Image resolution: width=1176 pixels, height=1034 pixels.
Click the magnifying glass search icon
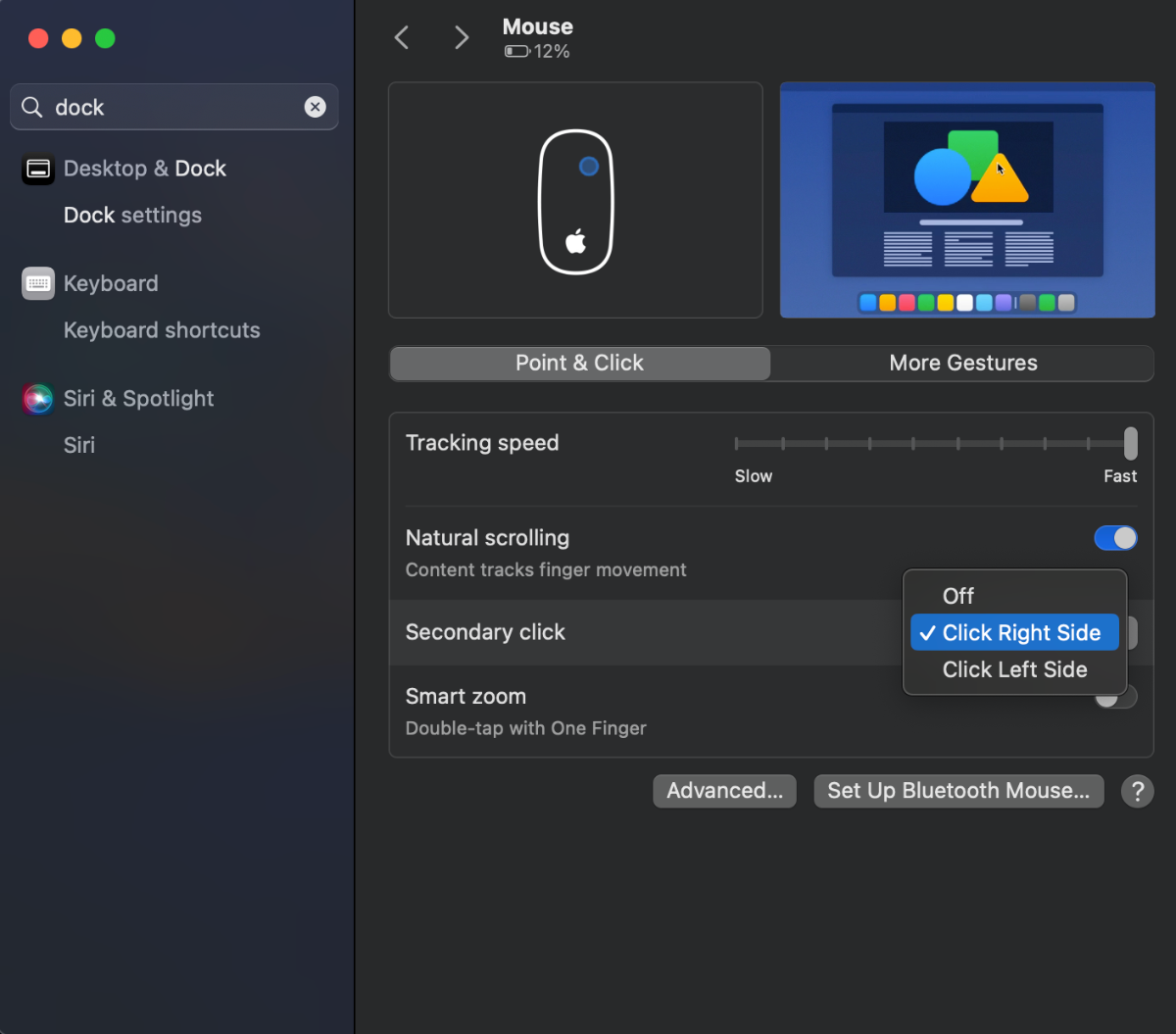pos(32,107)
